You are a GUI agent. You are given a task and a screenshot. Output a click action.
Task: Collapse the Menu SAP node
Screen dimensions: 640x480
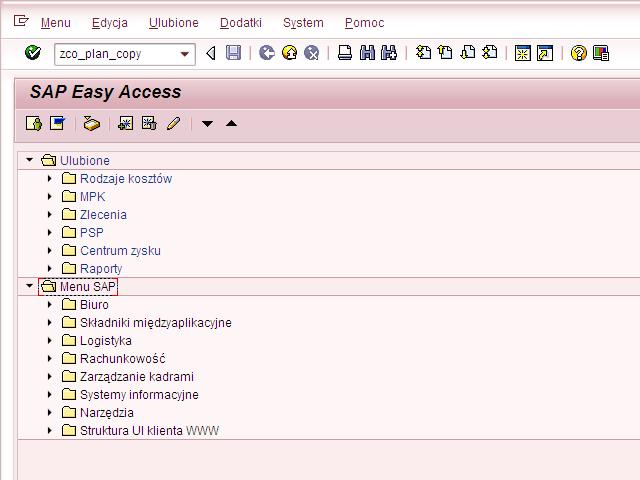(x=29, y=286)
